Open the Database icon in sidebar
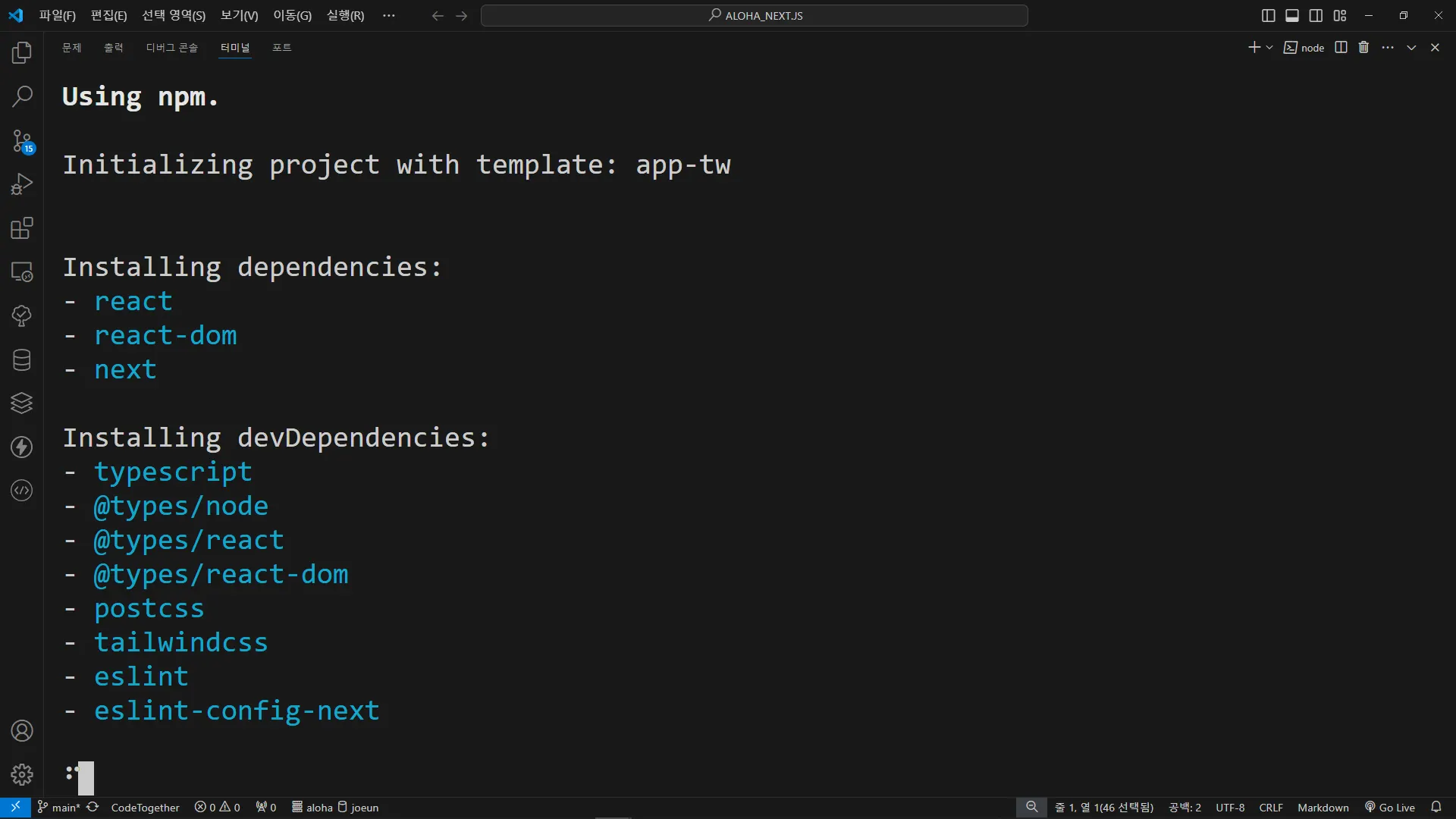This screenshot has width=1456, height=819. (22, 359)
